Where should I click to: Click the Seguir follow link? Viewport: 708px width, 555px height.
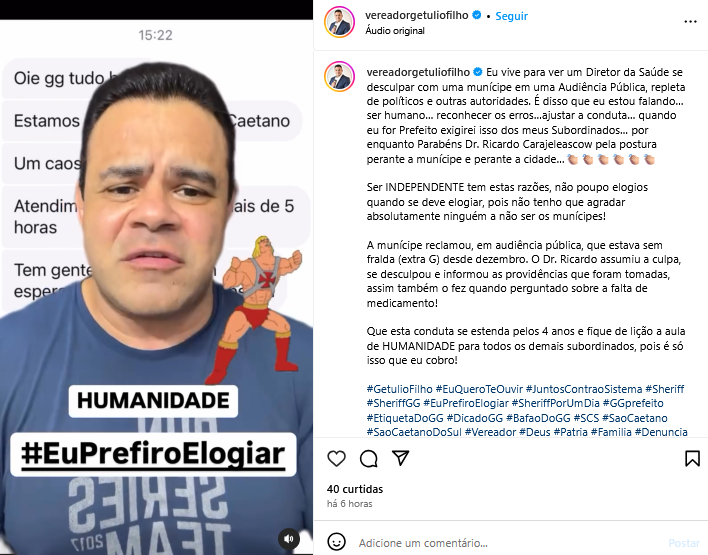click(x=511, y=16)
